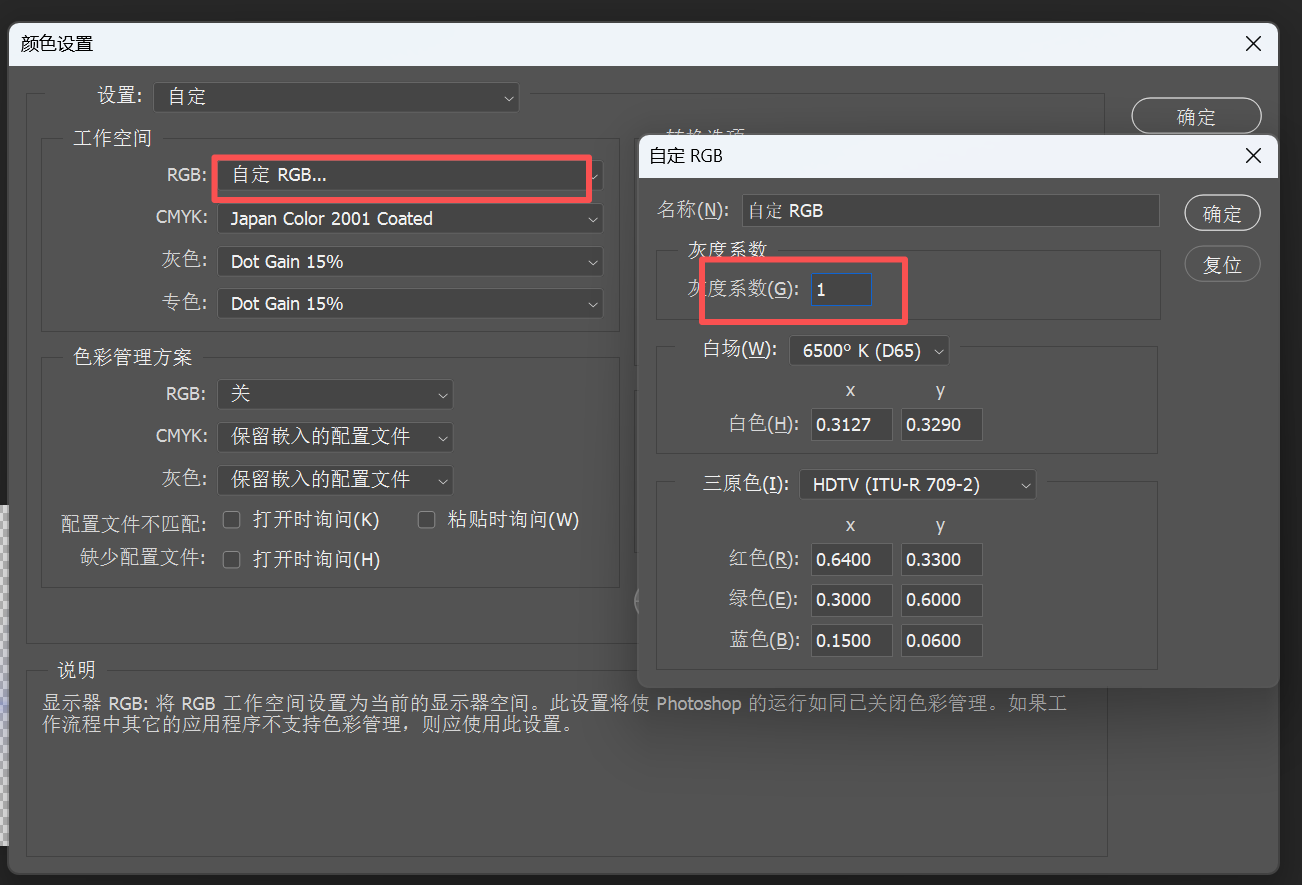Click the 蓝色(B) y value field

(941, 641)
